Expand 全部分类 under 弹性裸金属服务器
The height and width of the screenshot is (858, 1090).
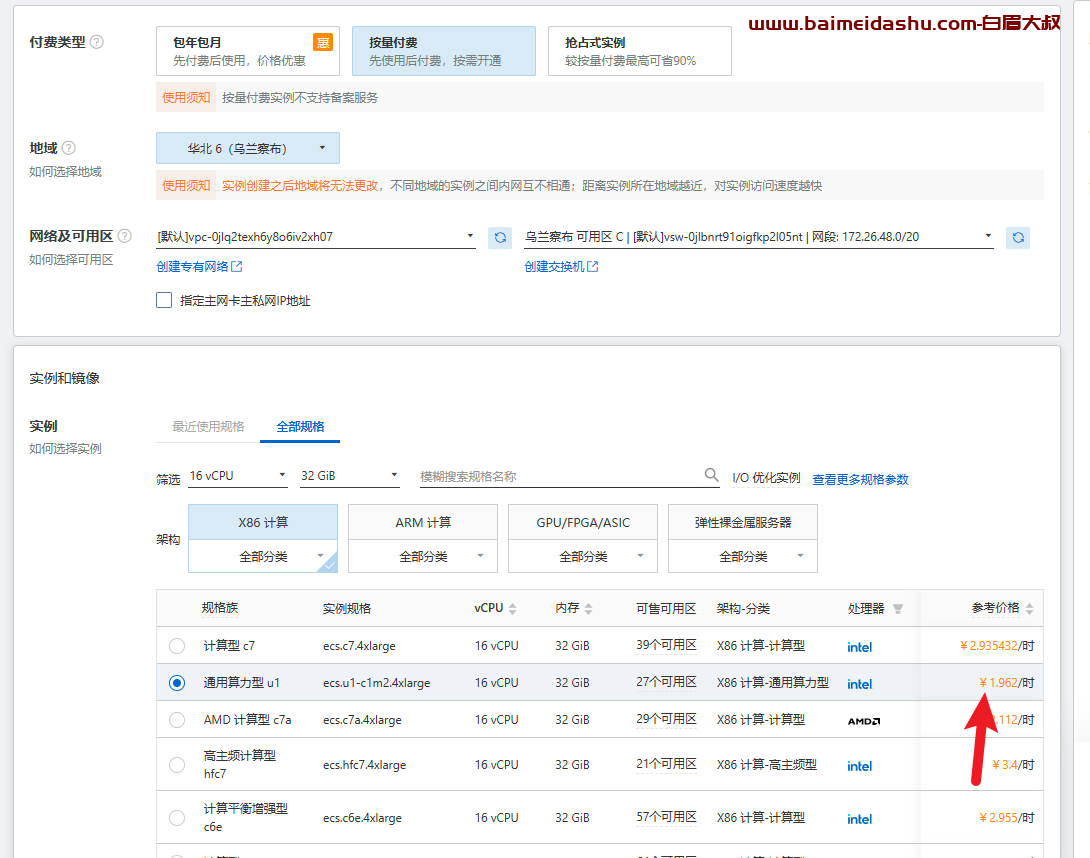(742, 556)
